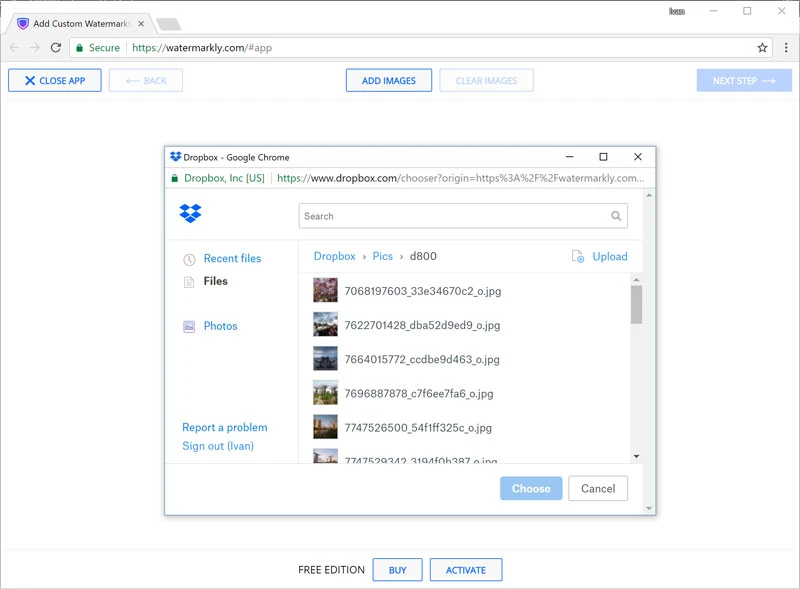Click the Choose button
Image resolution: width=800 pixels, height=589 pixels.
[x=531, y=488]
